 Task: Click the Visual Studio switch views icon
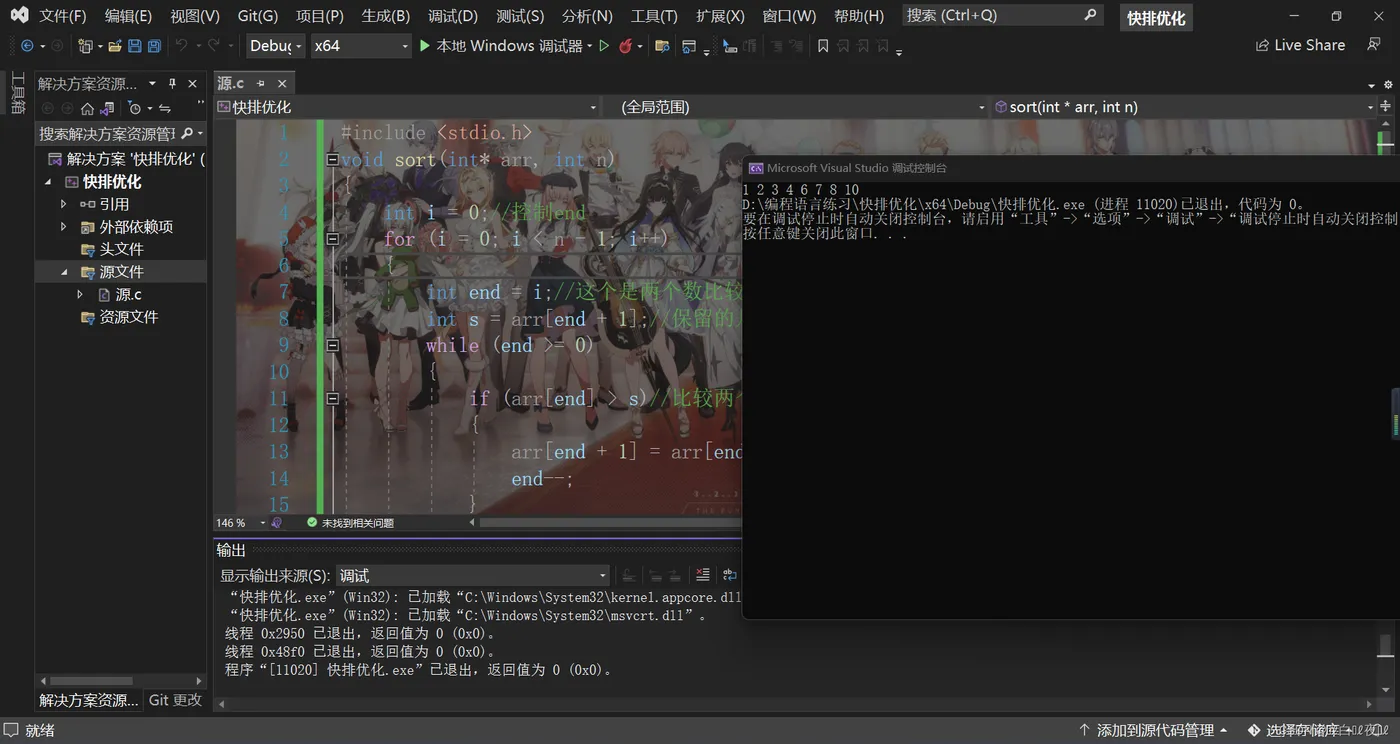[x=107, y=108]
